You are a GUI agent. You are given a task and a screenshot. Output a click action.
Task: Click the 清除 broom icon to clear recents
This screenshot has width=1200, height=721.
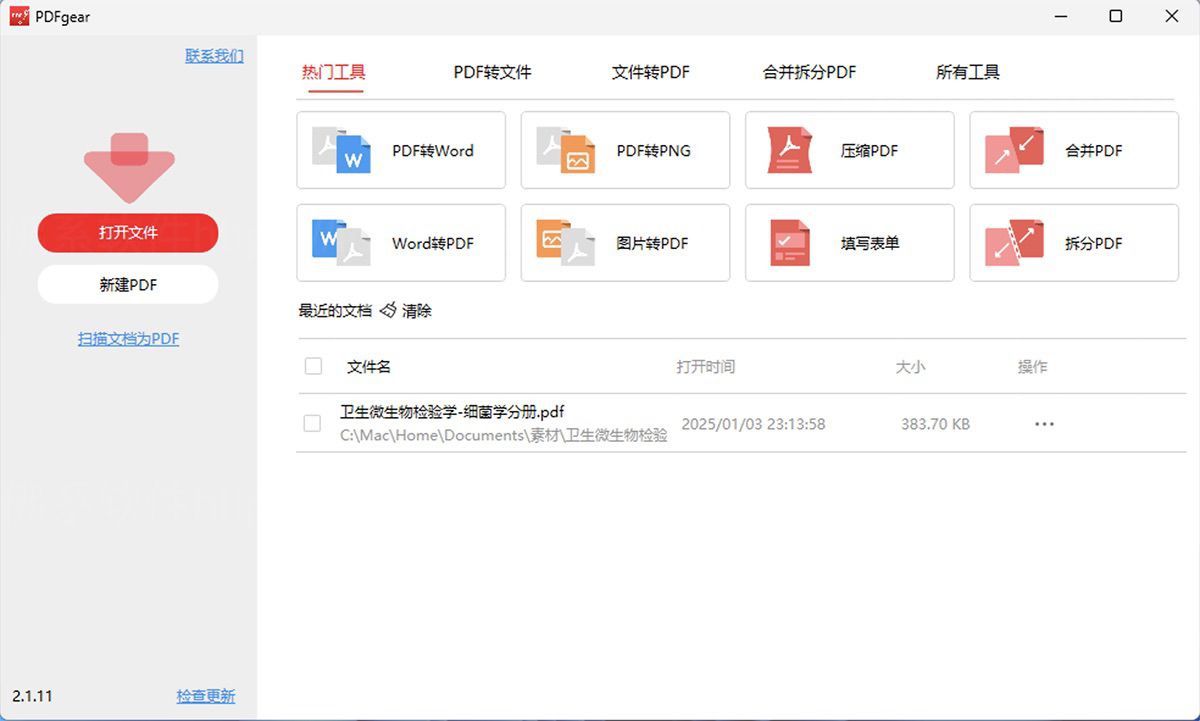coord(389,310)
